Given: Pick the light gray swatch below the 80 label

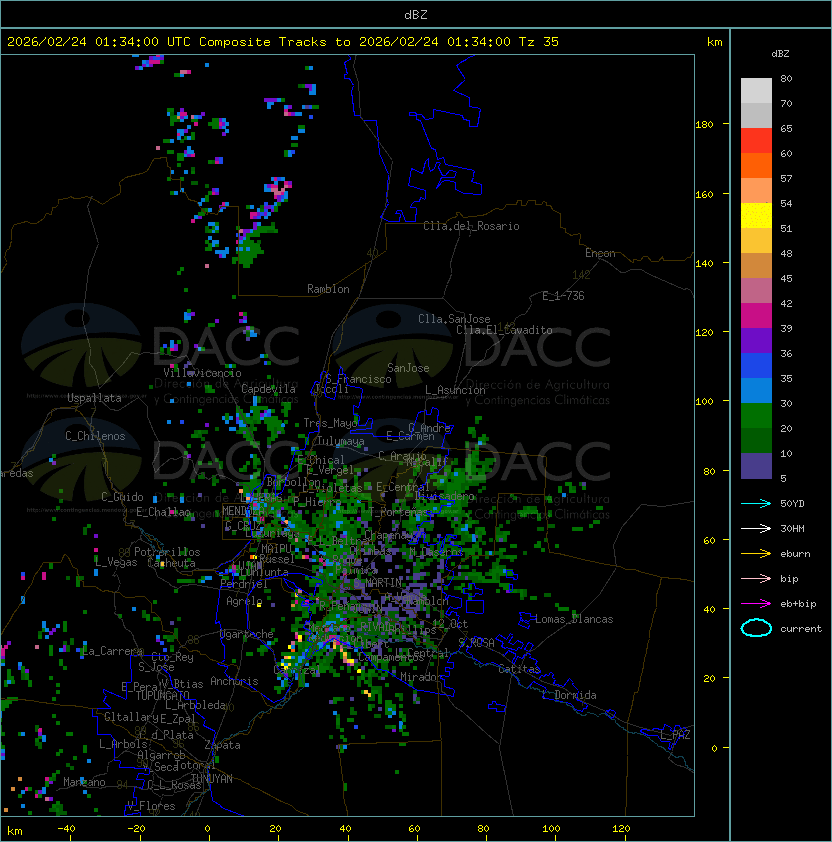Looking at the screenshot, I should (756, 91).
